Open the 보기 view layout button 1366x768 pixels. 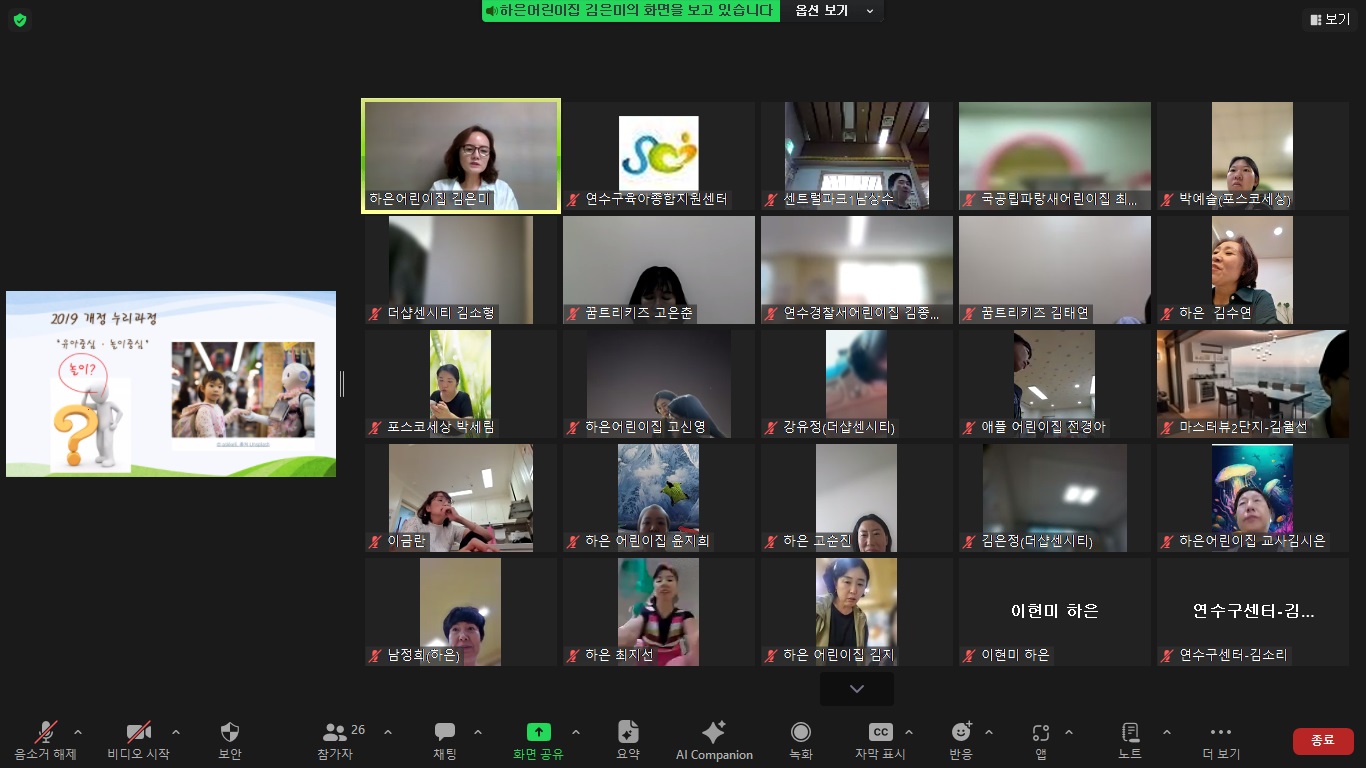pos(1329,19)
